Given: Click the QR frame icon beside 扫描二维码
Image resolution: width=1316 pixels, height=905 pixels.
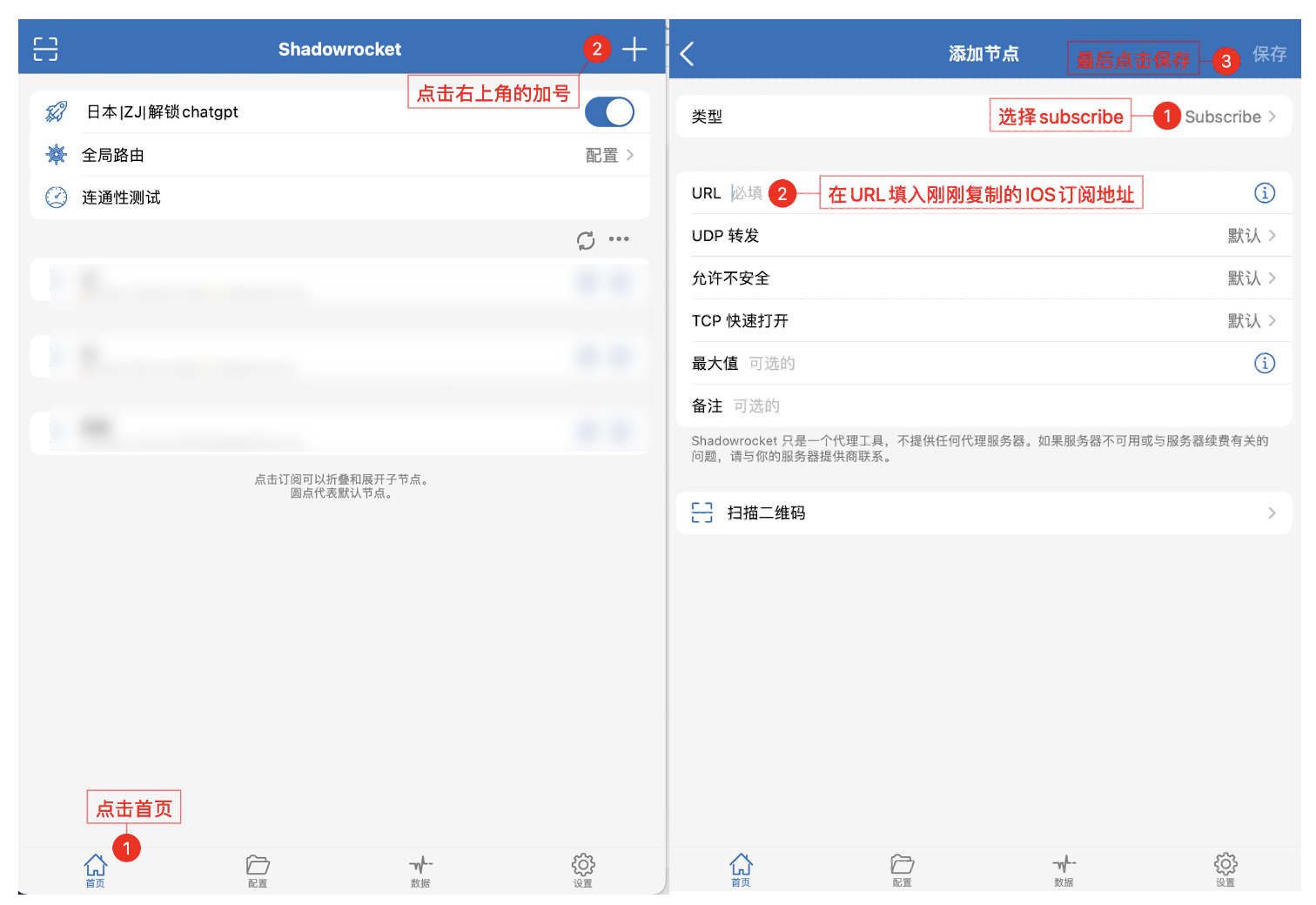Looking at the screenshot, I should (x=702, y=513).
